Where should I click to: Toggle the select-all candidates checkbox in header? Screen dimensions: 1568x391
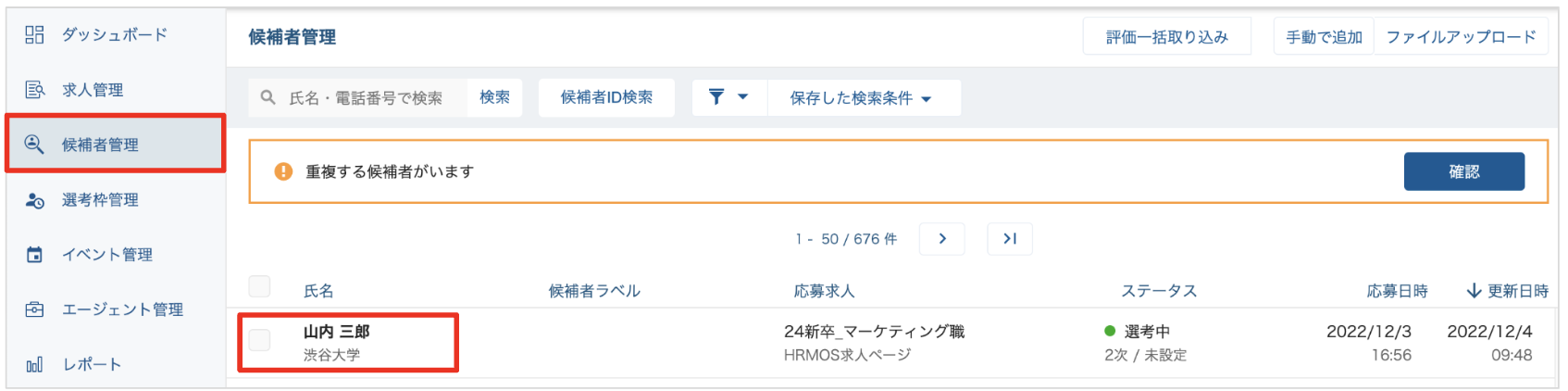260,286
